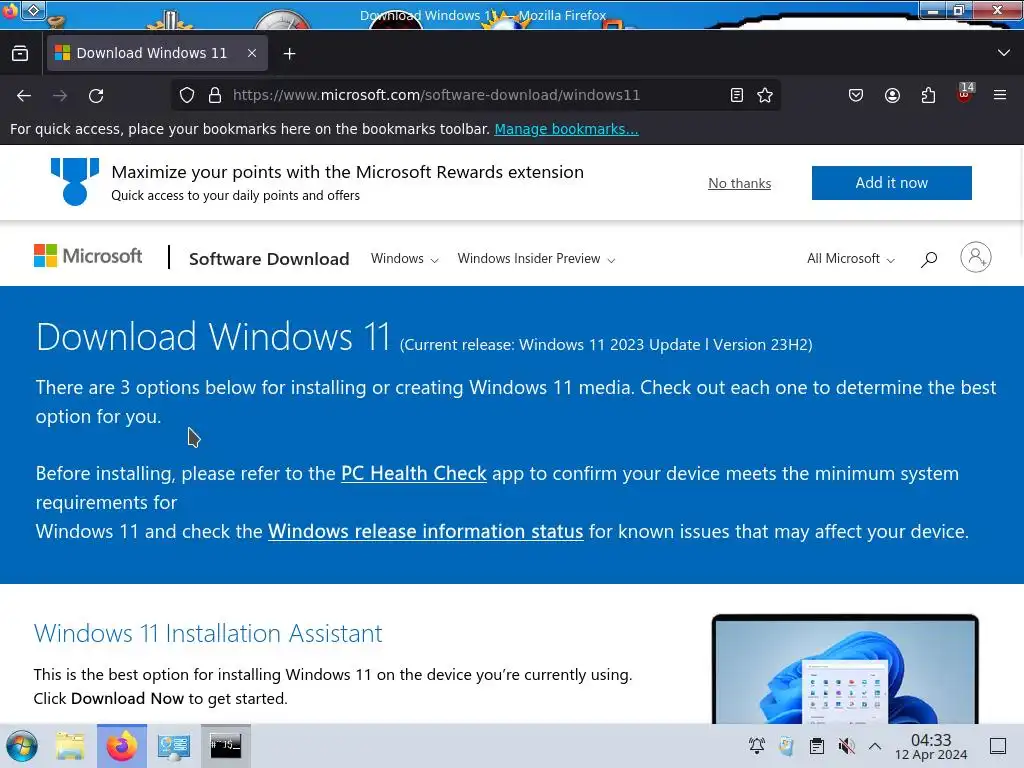Open tracking protection shield info
This screenshot has height=768, width=1024.
click(187, 95)
